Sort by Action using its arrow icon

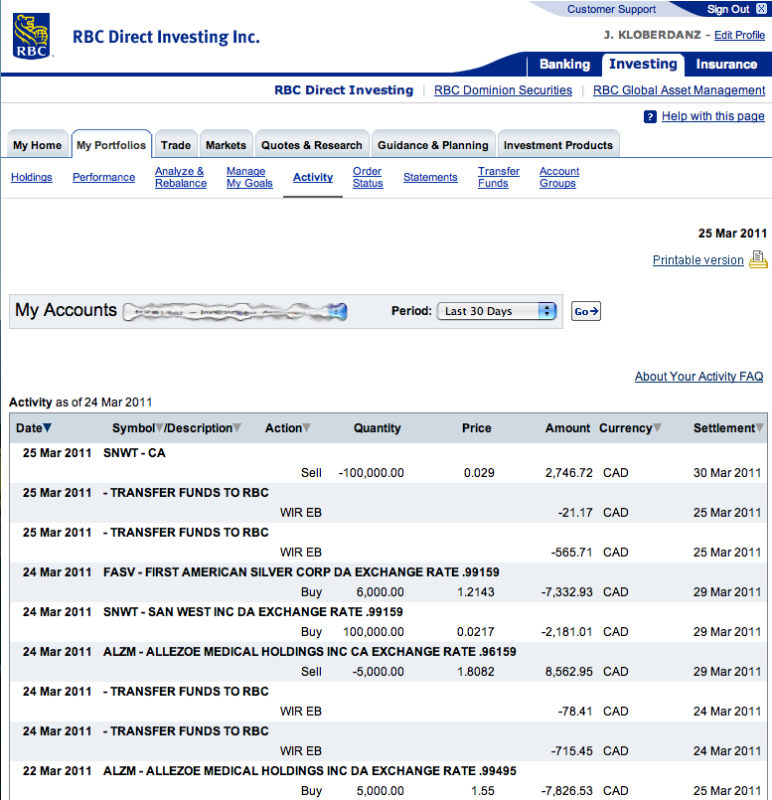(307, 428)
